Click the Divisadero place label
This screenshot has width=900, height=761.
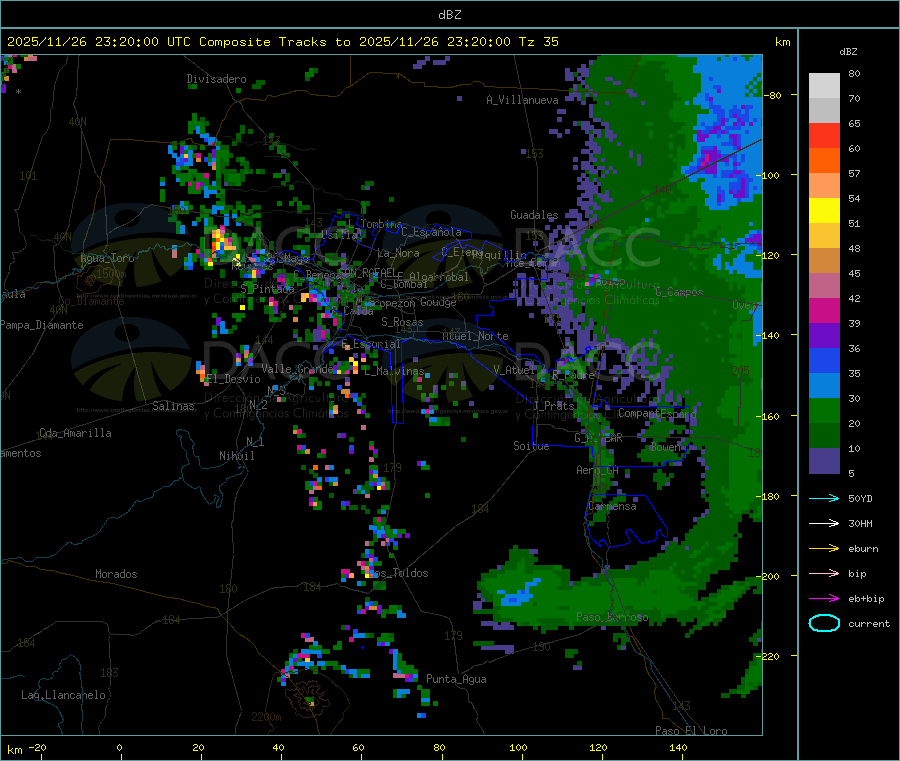pos(216,79)
